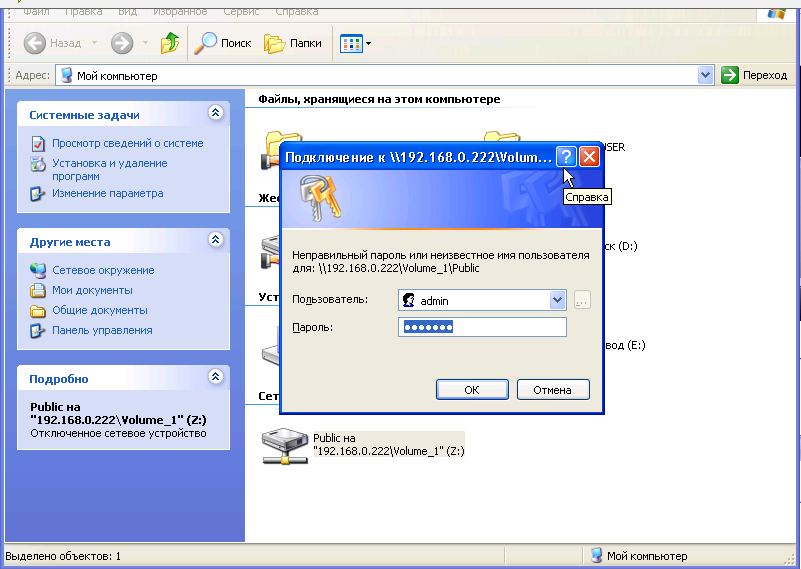Click the Сетевое окружение network icon
The height and width of the screenshot is (569, 801).
(38, 270)
